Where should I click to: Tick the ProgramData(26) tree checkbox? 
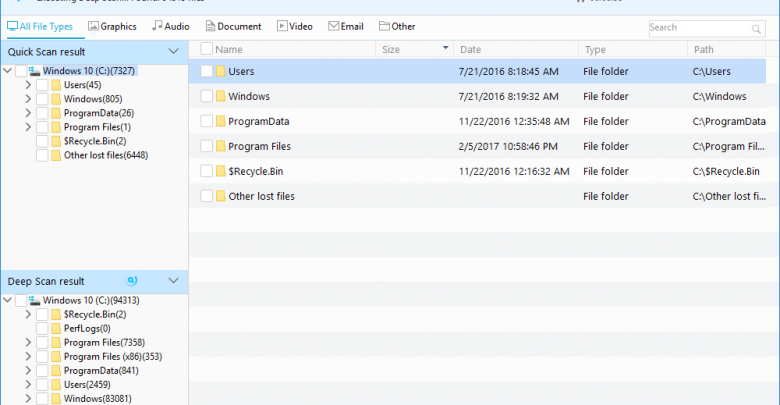tap(42, 113)
